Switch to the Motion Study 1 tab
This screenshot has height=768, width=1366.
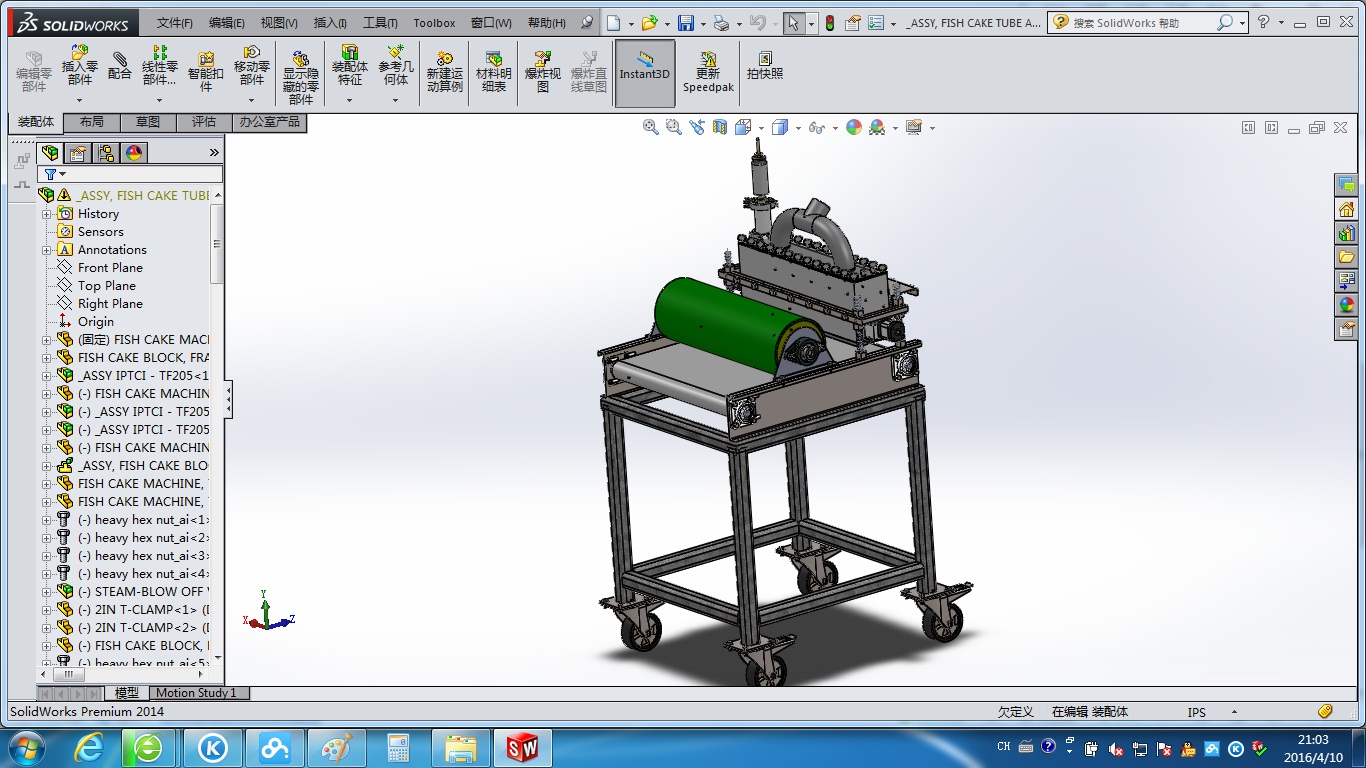click(198, 693)
